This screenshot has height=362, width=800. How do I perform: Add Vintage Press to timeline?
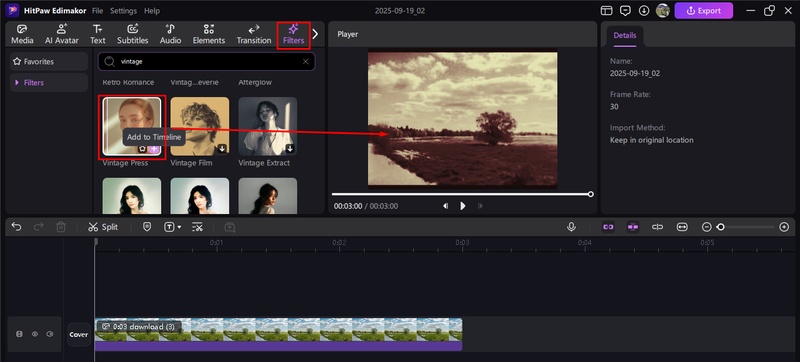[154, 149]
